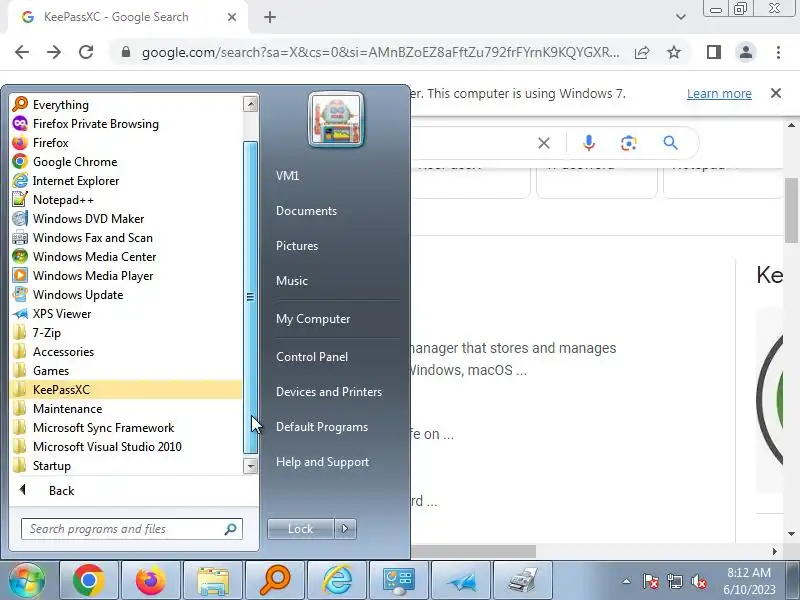Click the Lock button

(301, 529)
